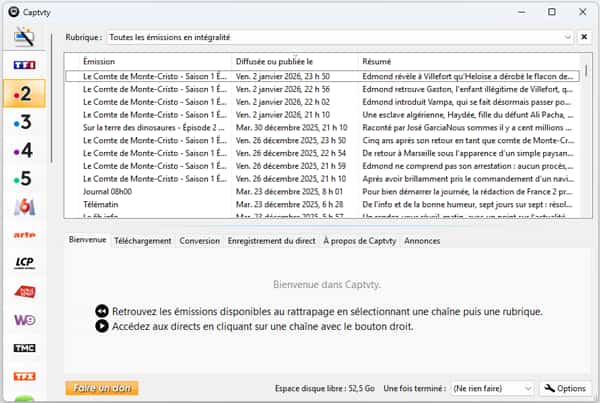Viewport: 600px width, 403px height.
Task: Open the tools wizard icon above channel list
Action: click(x=24, y=37)
